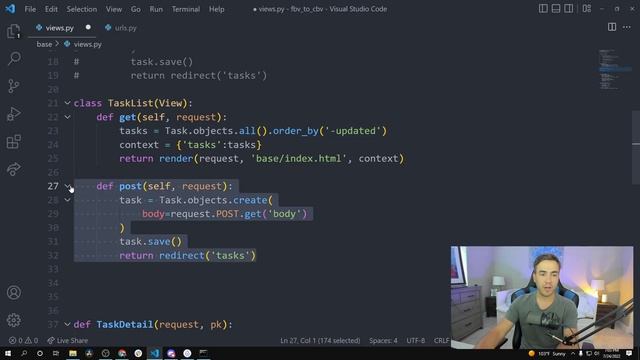Click the CRLF line ending status item
This screenshot has height=360, width=640.
pos(441,340)
